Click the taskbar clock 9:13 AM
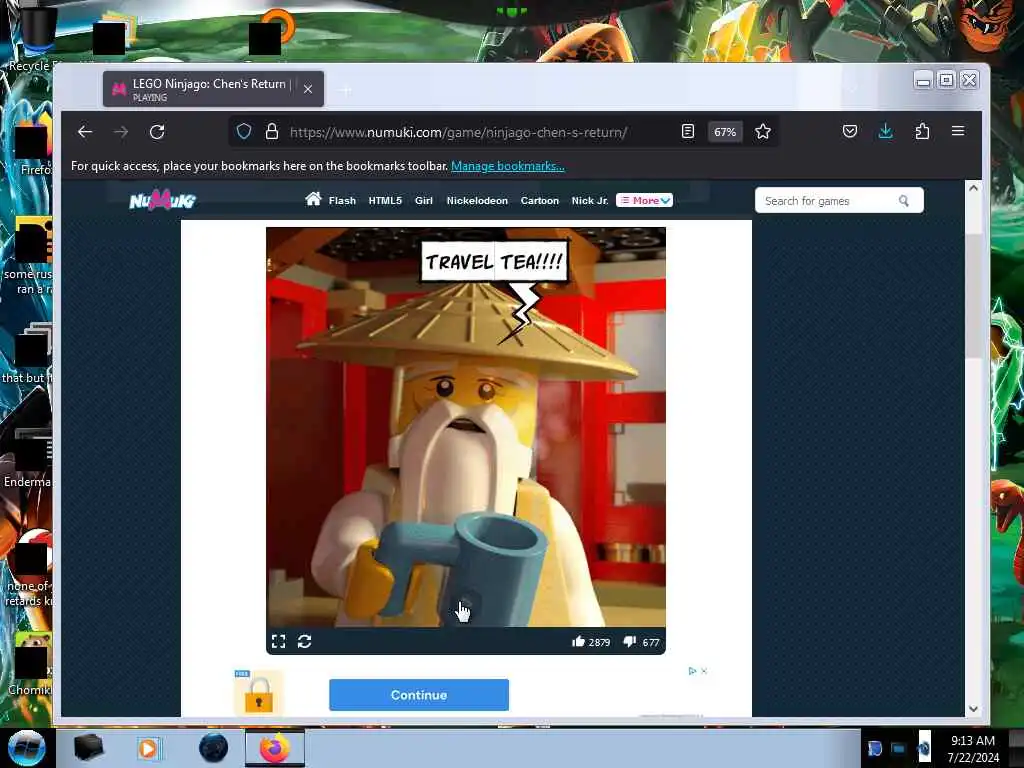The image size is (1024, 768). 973,741
